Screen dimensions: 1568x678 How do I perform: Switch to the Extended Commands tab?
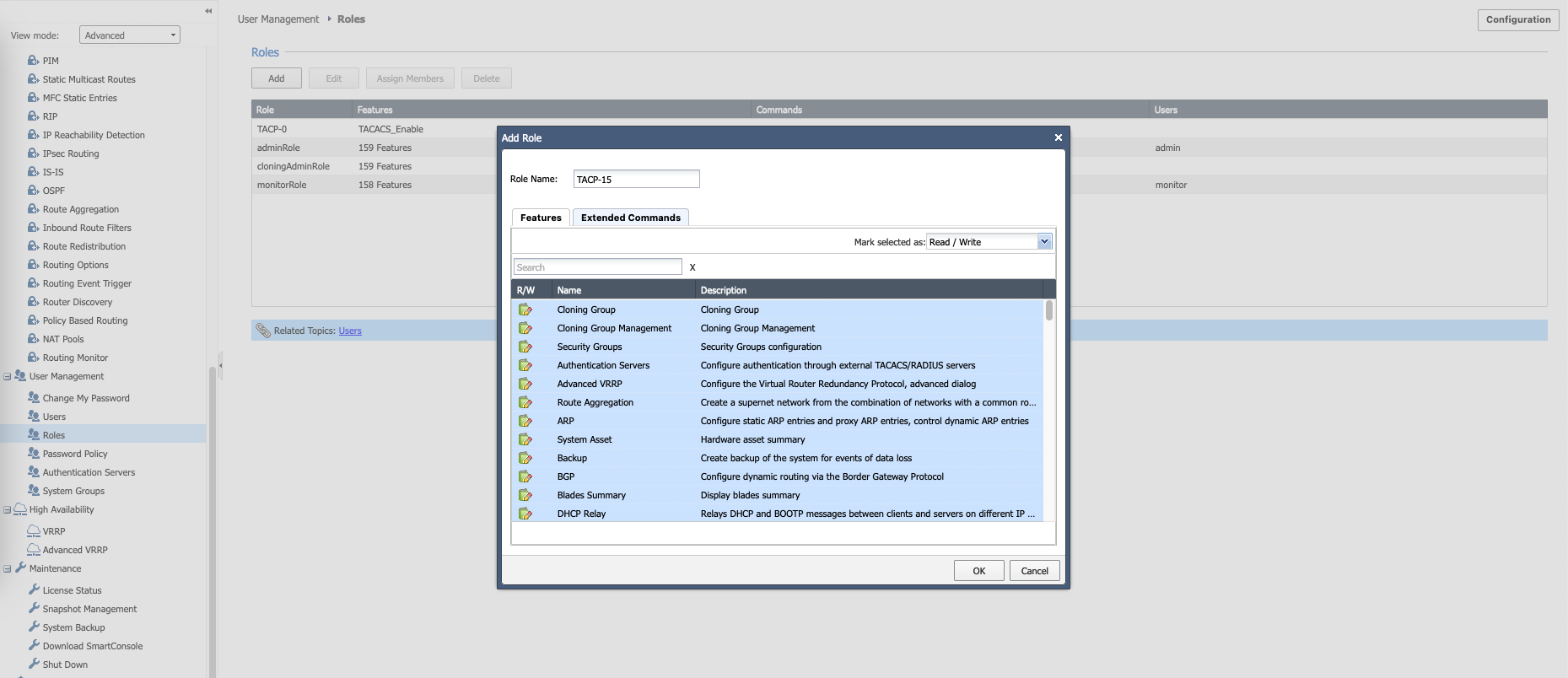click(x=630, y=218)
